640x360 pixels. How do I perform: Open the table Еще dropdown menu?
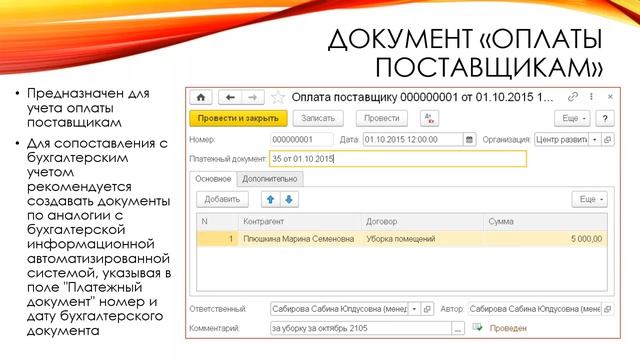tap(589, 200)
